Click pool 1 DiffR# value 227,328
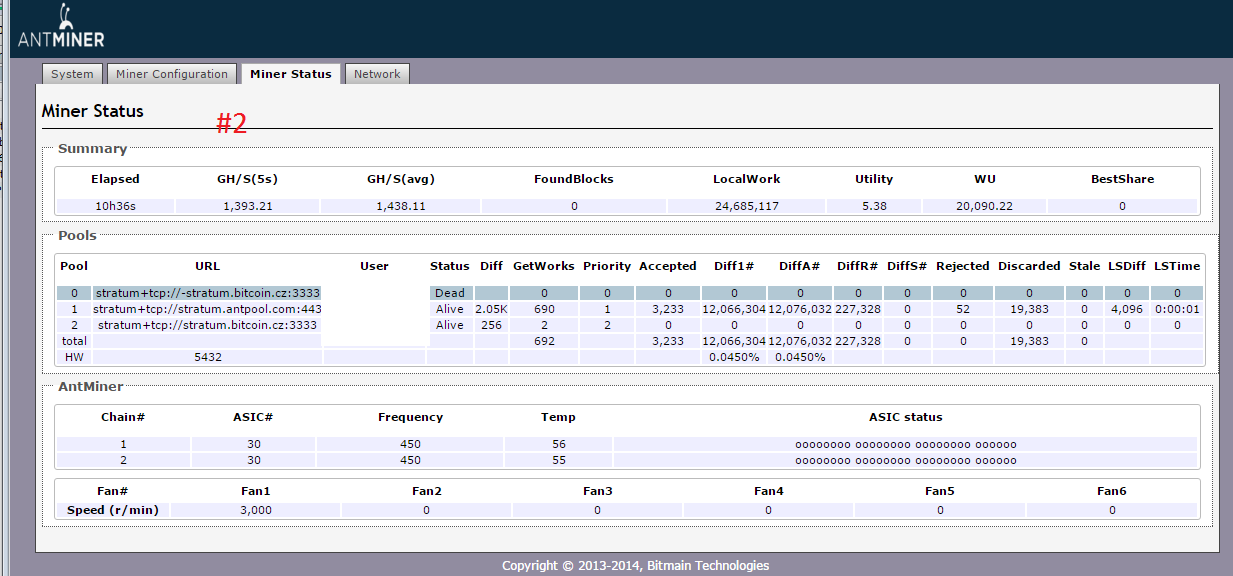 coord(857,309)
